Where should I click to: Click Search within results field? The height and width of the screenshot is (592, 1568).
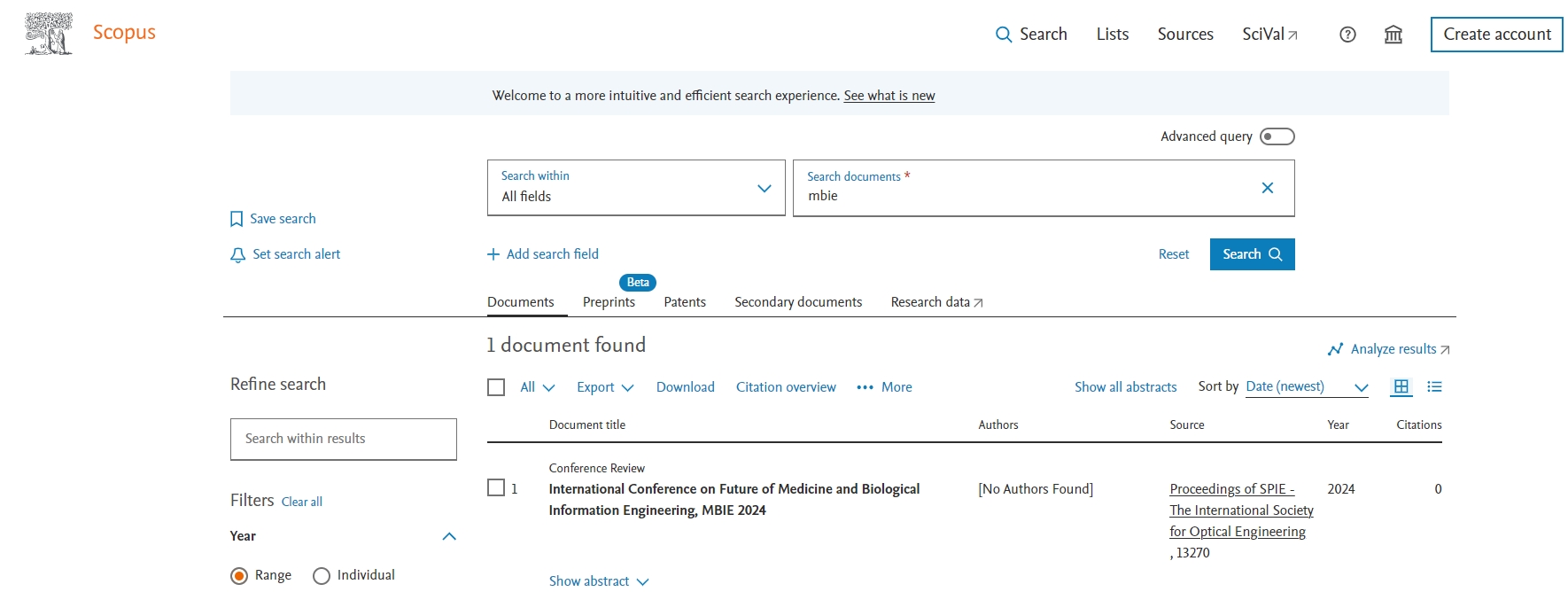[x=344, y=439]
